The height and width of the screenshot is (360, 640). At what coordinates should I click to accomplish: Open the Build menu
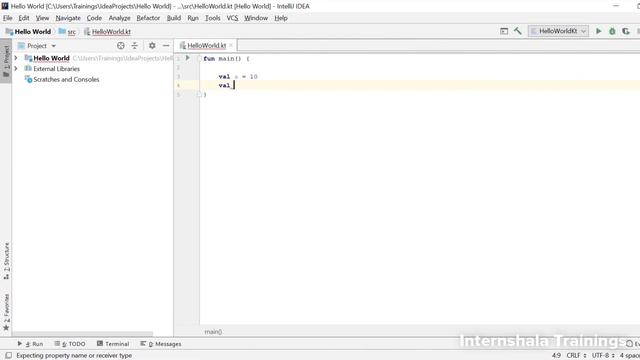[173, 18]
